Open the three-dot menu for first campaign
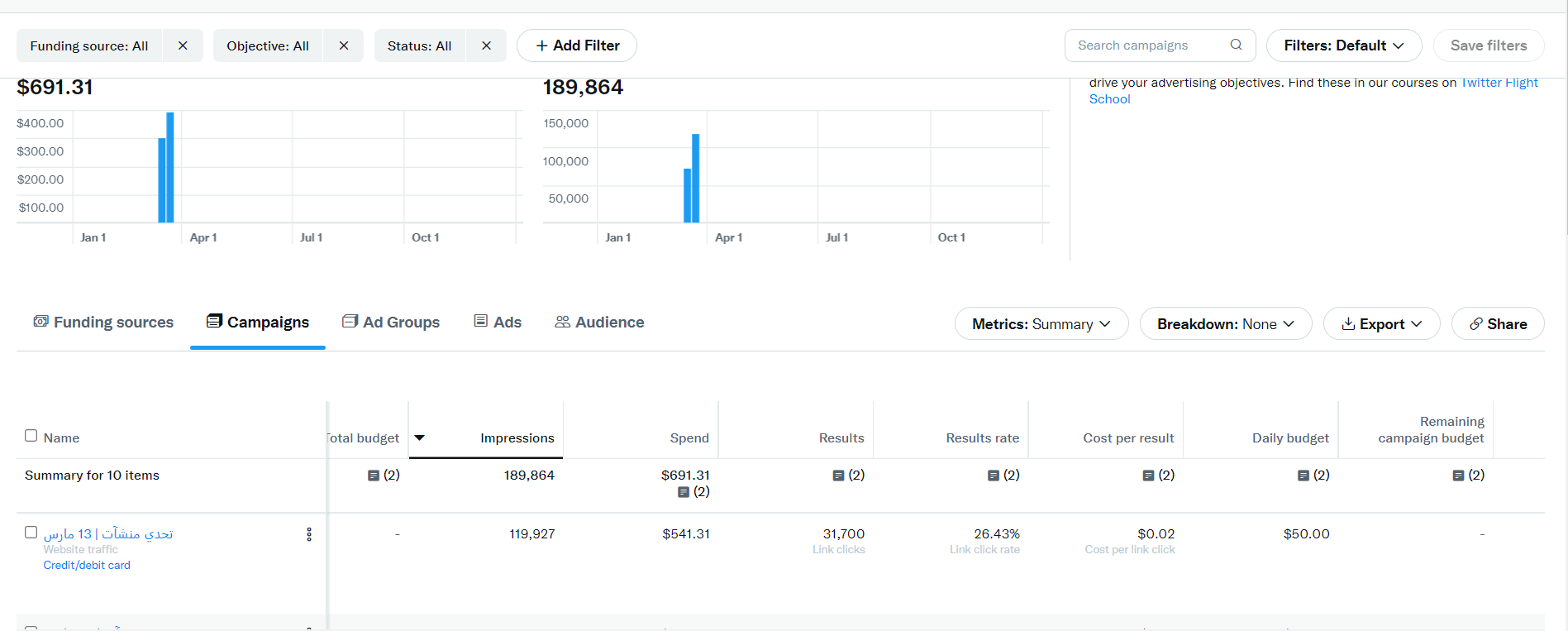 (309, 534)
